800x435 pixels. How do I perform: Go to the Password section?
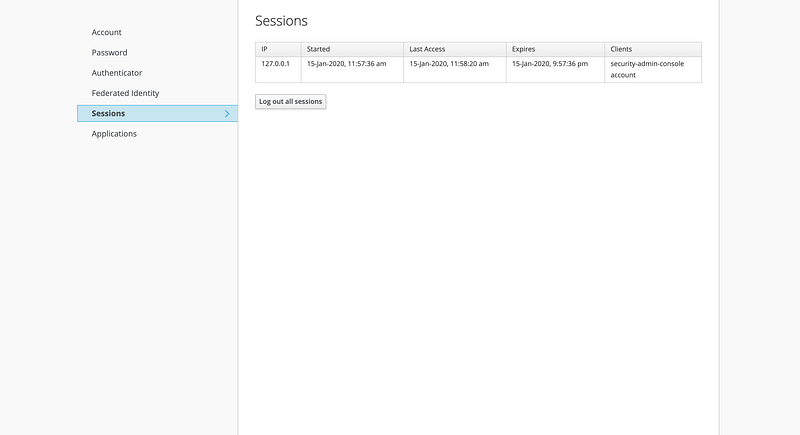(x=109, y=53)
